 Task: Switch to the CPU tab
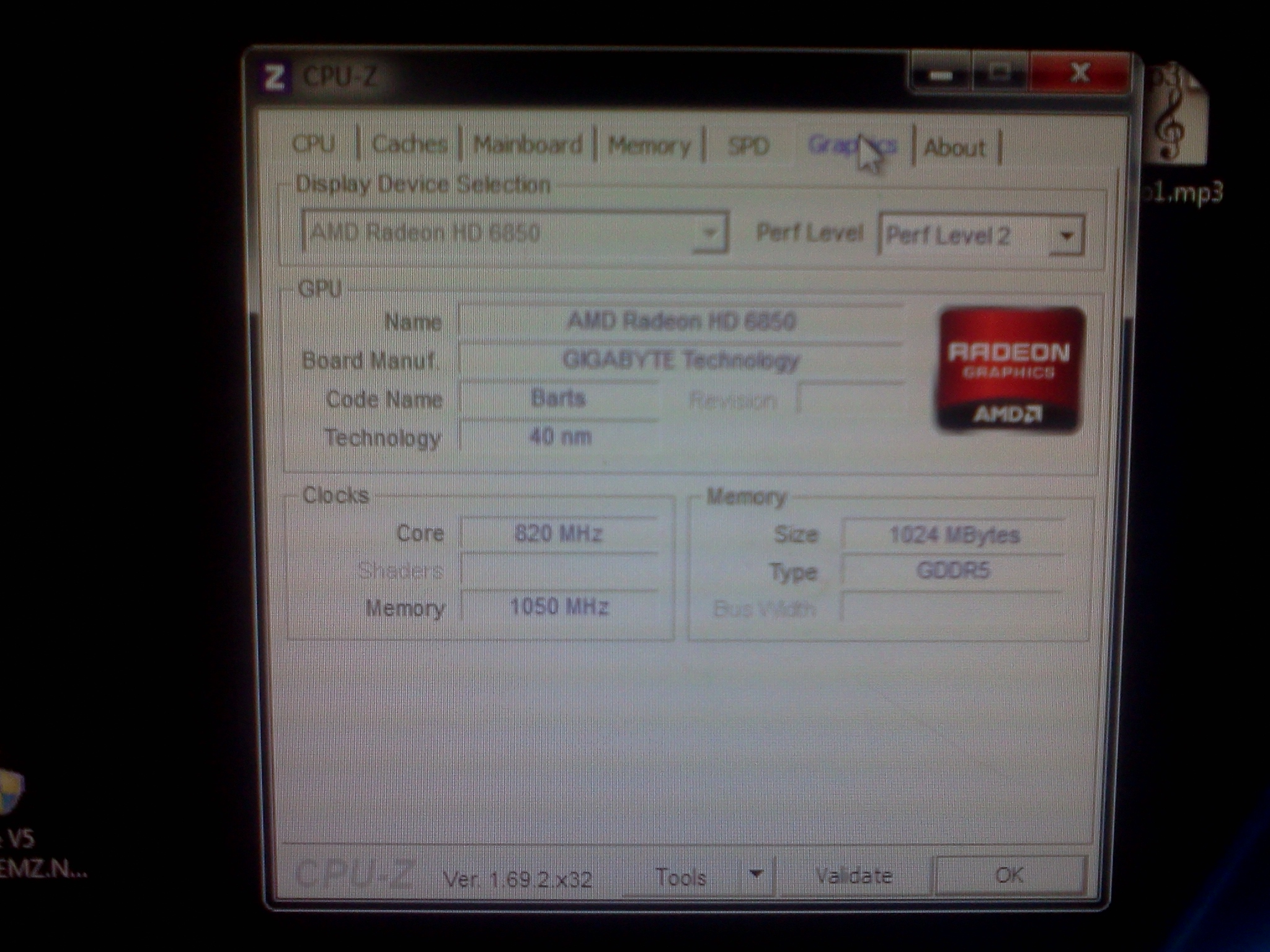(314, 144)
